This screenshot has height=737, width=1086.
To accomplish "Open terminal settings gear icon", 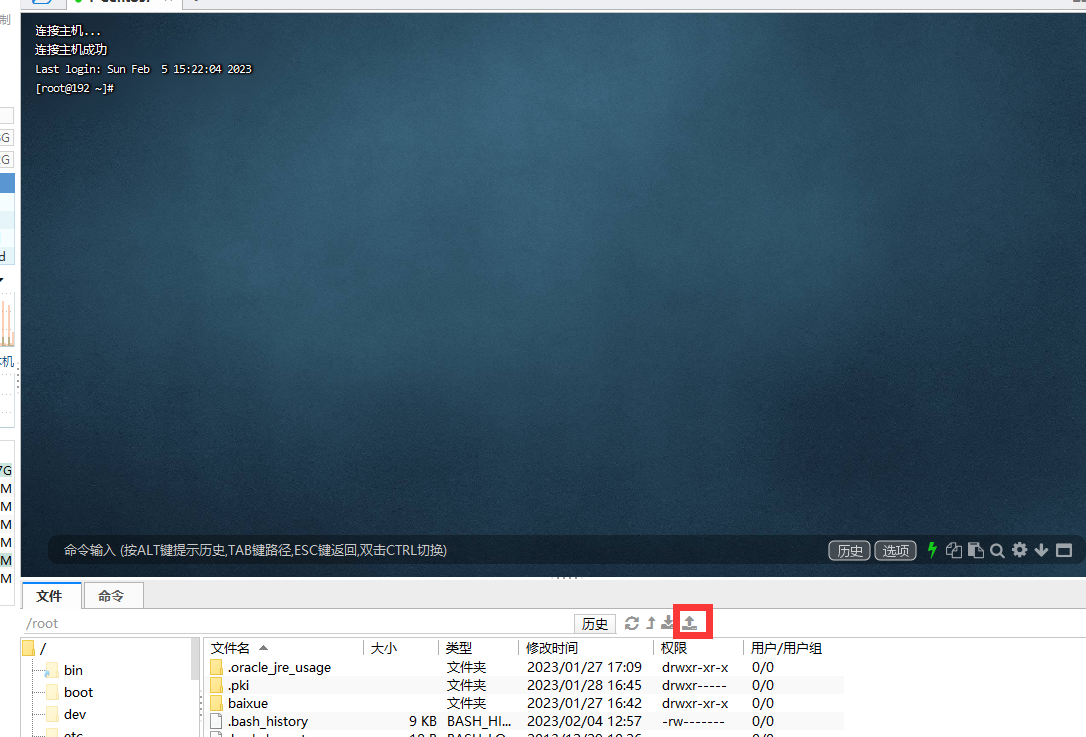I will tap(1020, 550).
